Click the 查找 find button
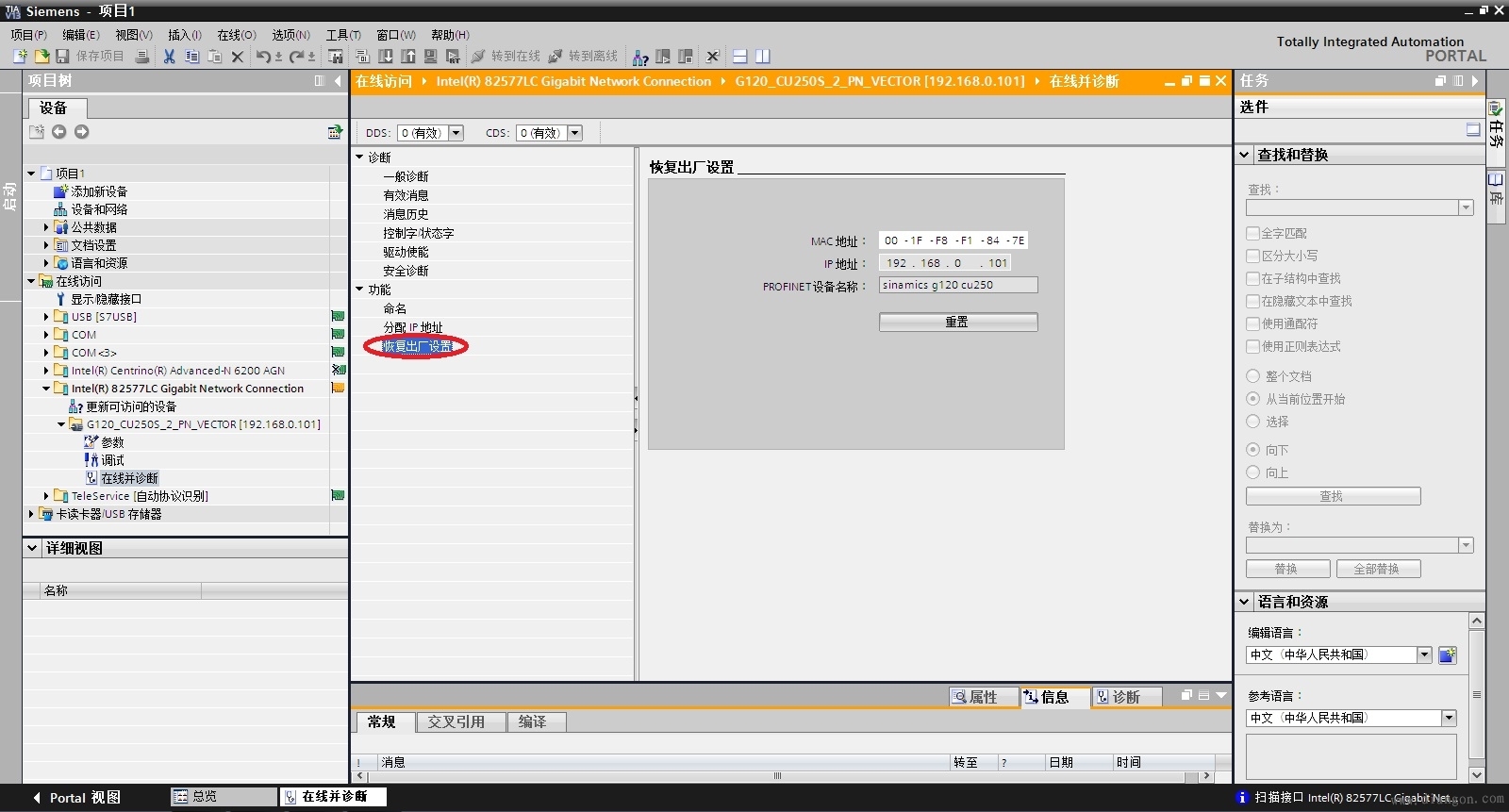Image resolution: width=1509 pixels, height=812 pixels. coord(1333,496)
